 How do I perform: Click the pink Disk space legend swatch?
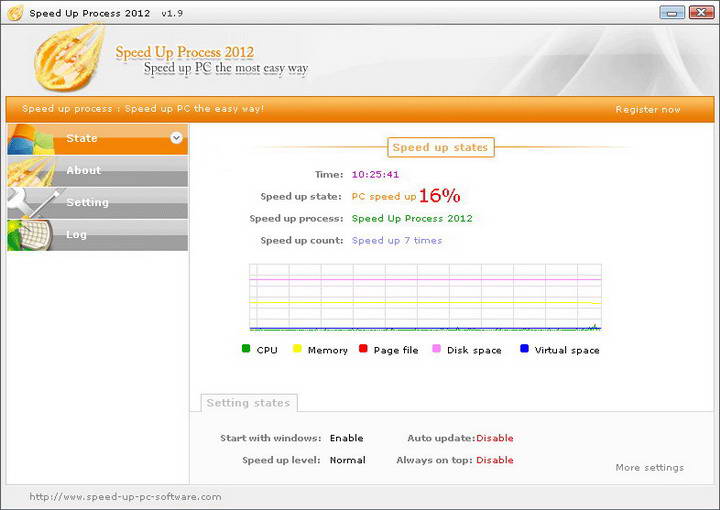coord(437,348)
